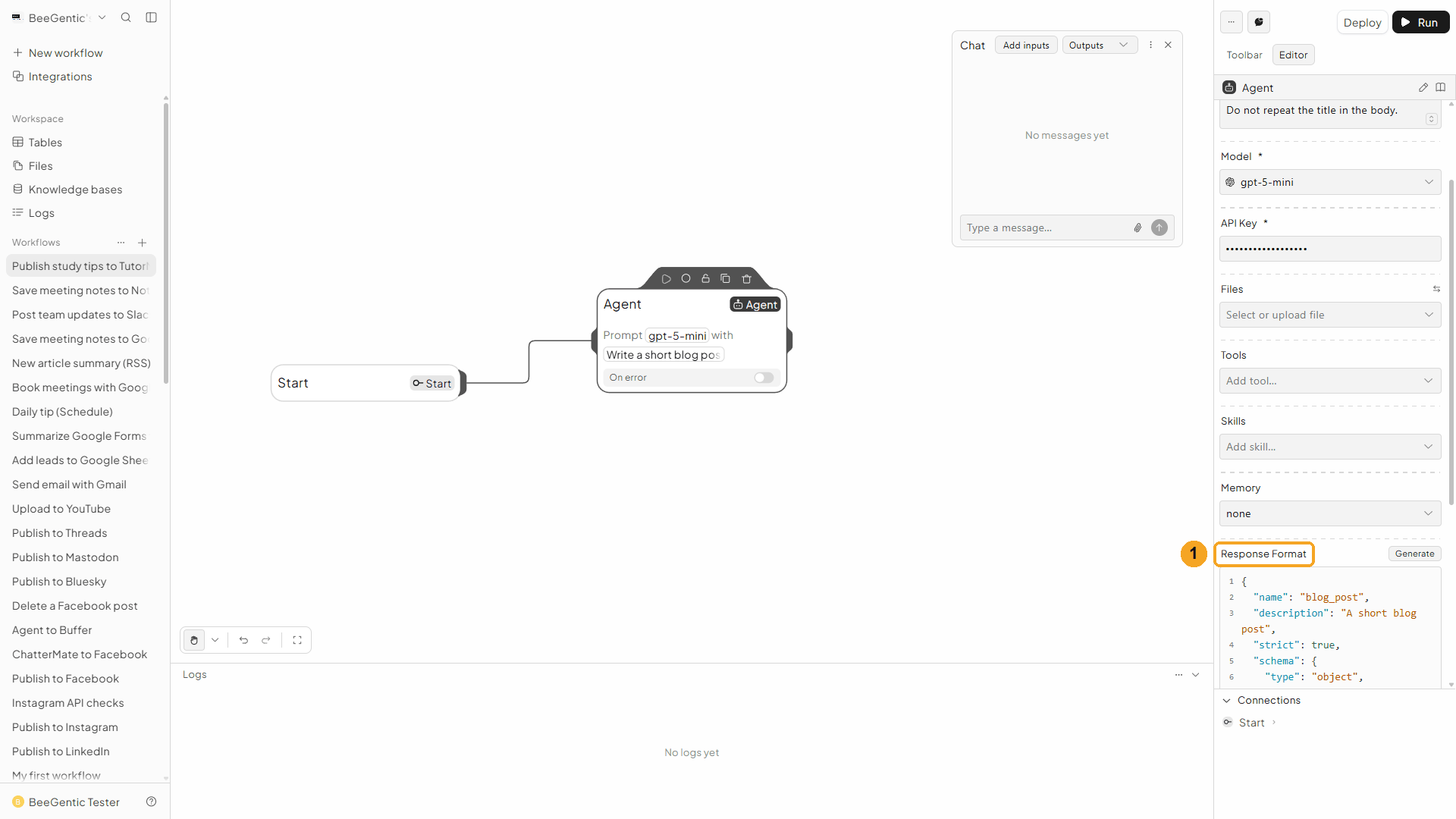Click the undo icon in canvas toolbar

[x=243, y=640]
